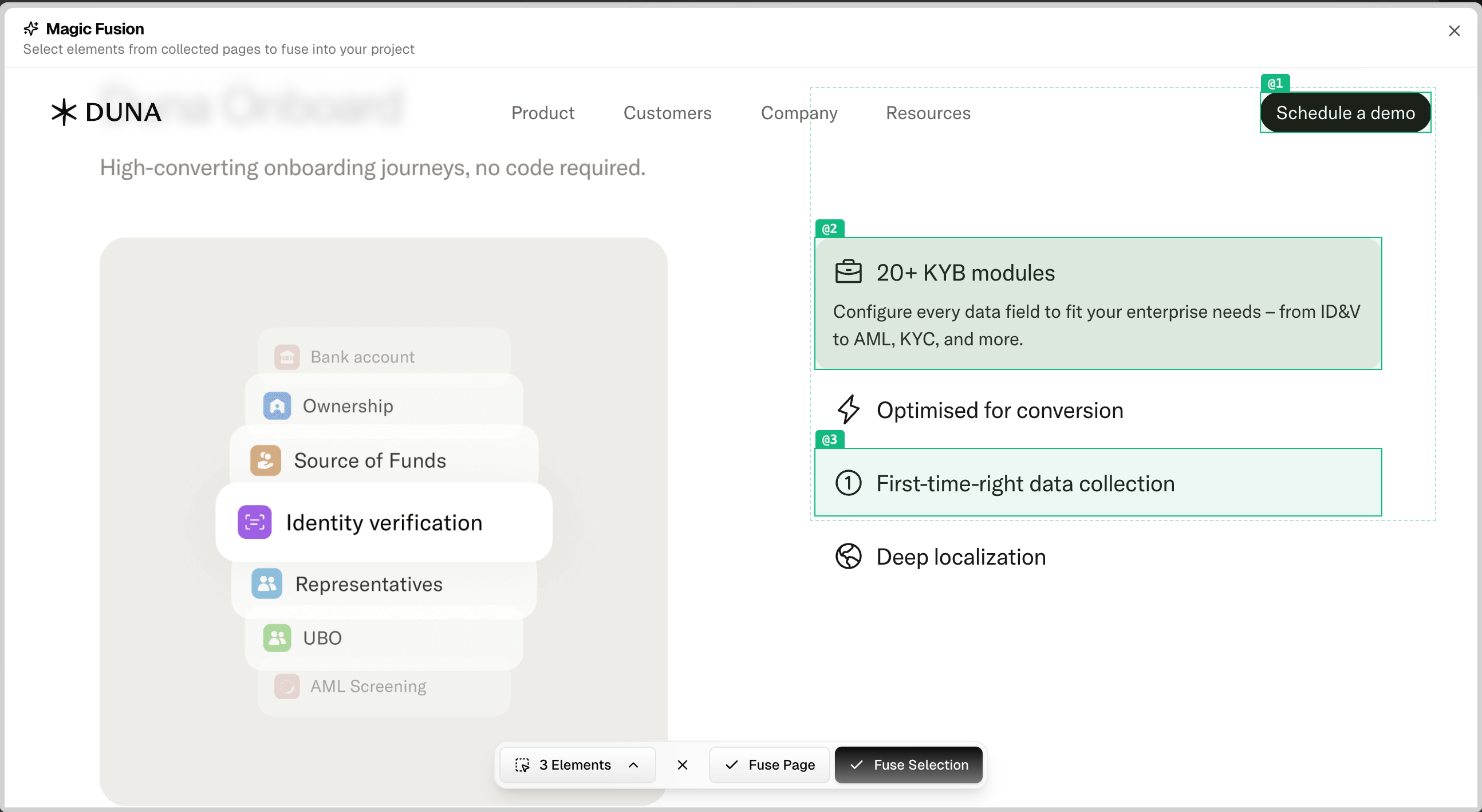
Task: Toggle the @2 badge on the KYB modules block
Action: click(x=830, y=228)
